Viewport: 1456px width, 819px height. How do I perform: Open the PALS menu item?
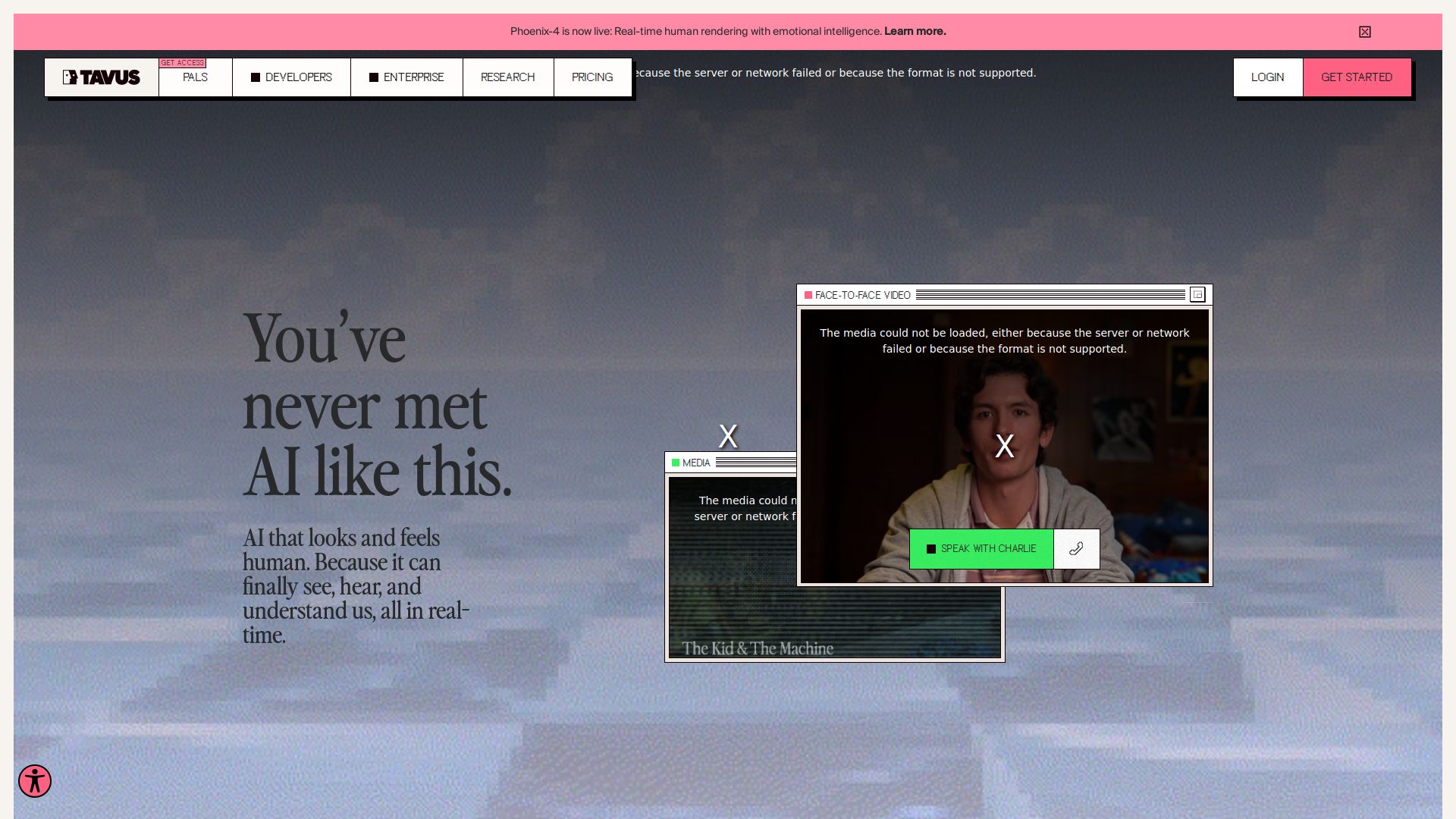click(195, 77)
